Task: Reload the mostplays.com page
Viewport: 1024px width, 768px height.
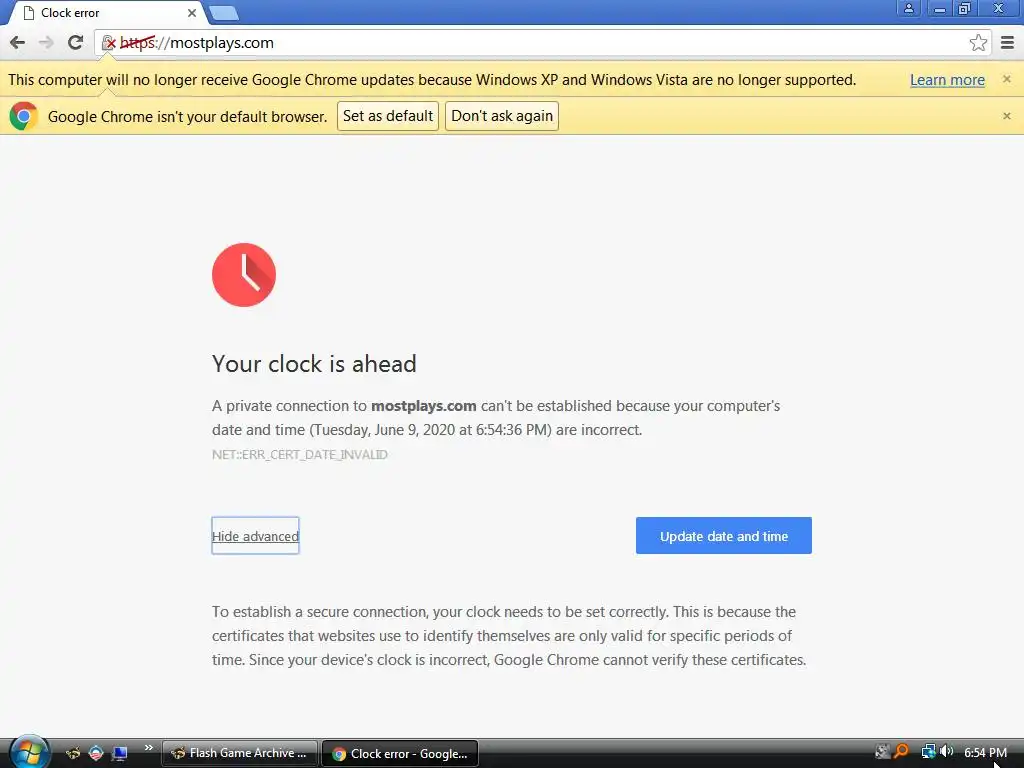Action: click(76, 43)
